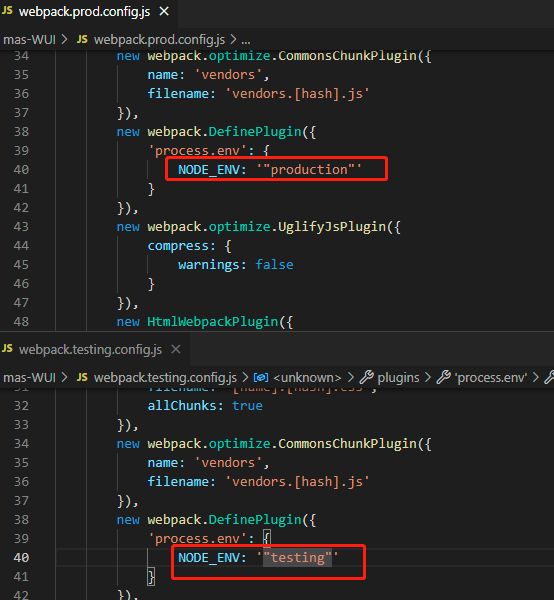Click line number 38 in top editor
This screenshot has height=600, width=554.
tap(21, 132)
